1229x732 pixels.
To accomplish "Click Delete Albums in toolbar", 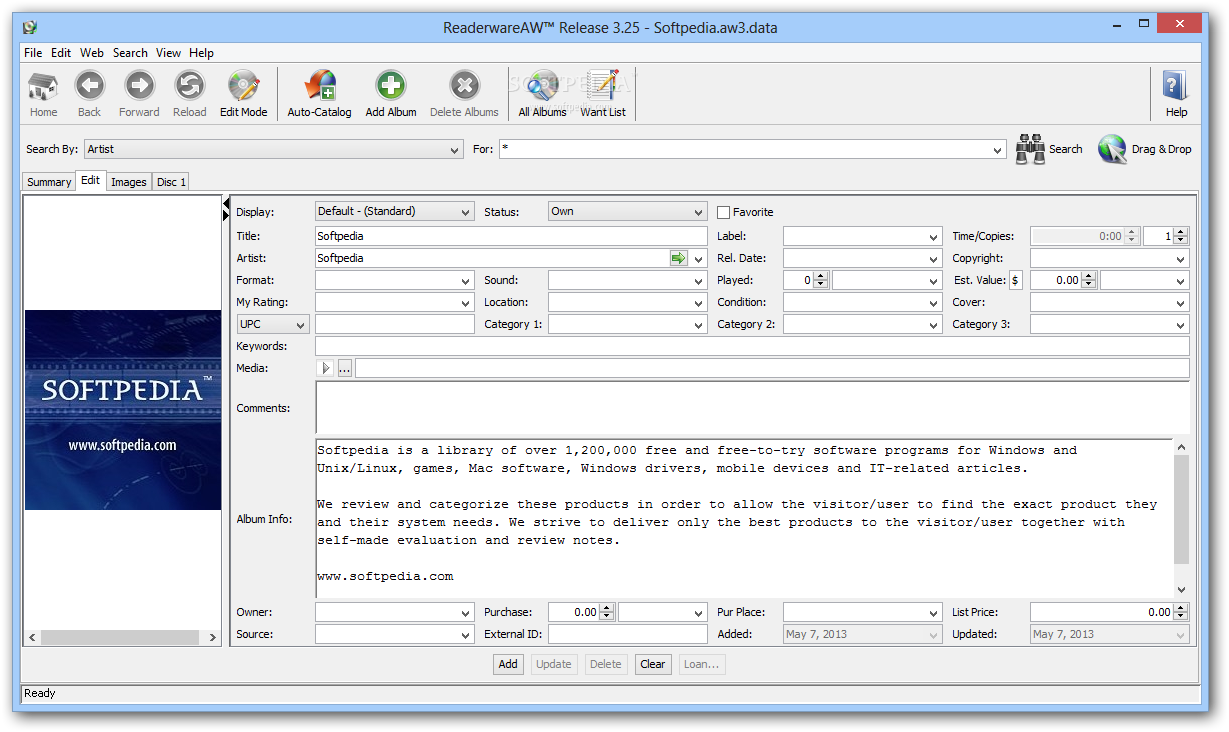I will point(464,94).
